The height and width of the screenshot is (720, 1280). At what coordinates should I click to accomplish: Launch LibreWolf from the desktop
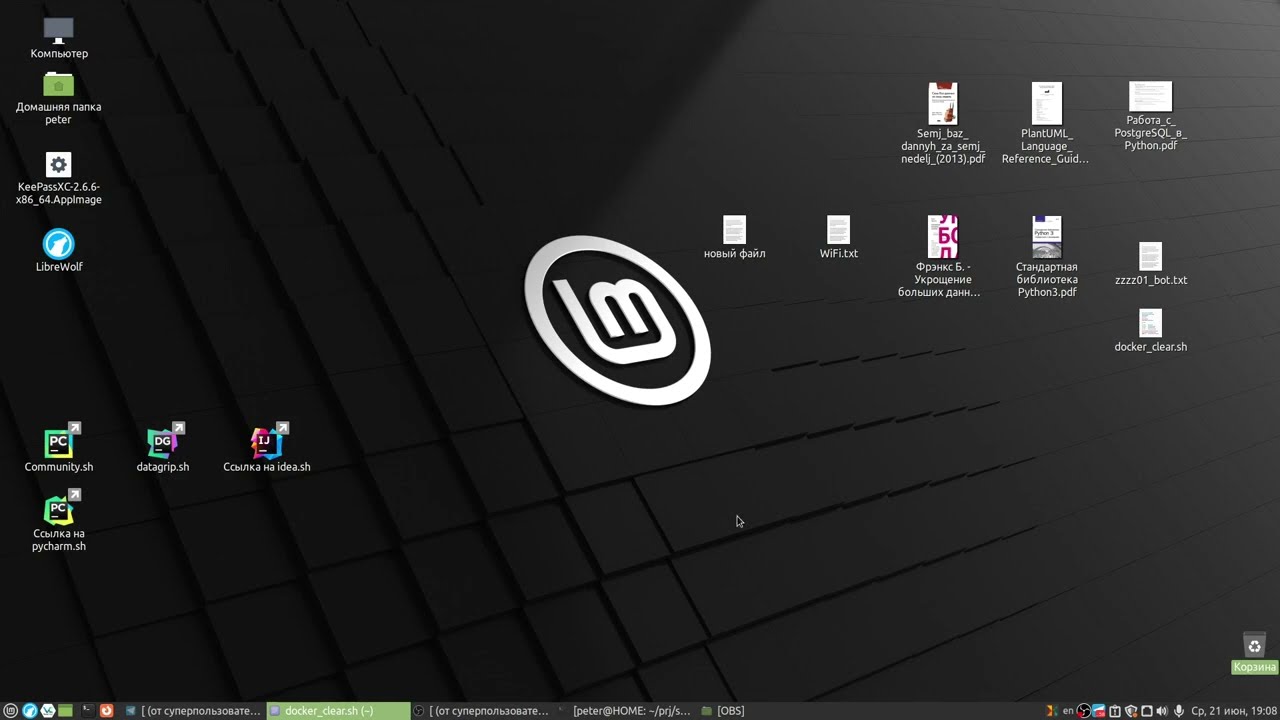pyautogui.click(x=59, y=250)
